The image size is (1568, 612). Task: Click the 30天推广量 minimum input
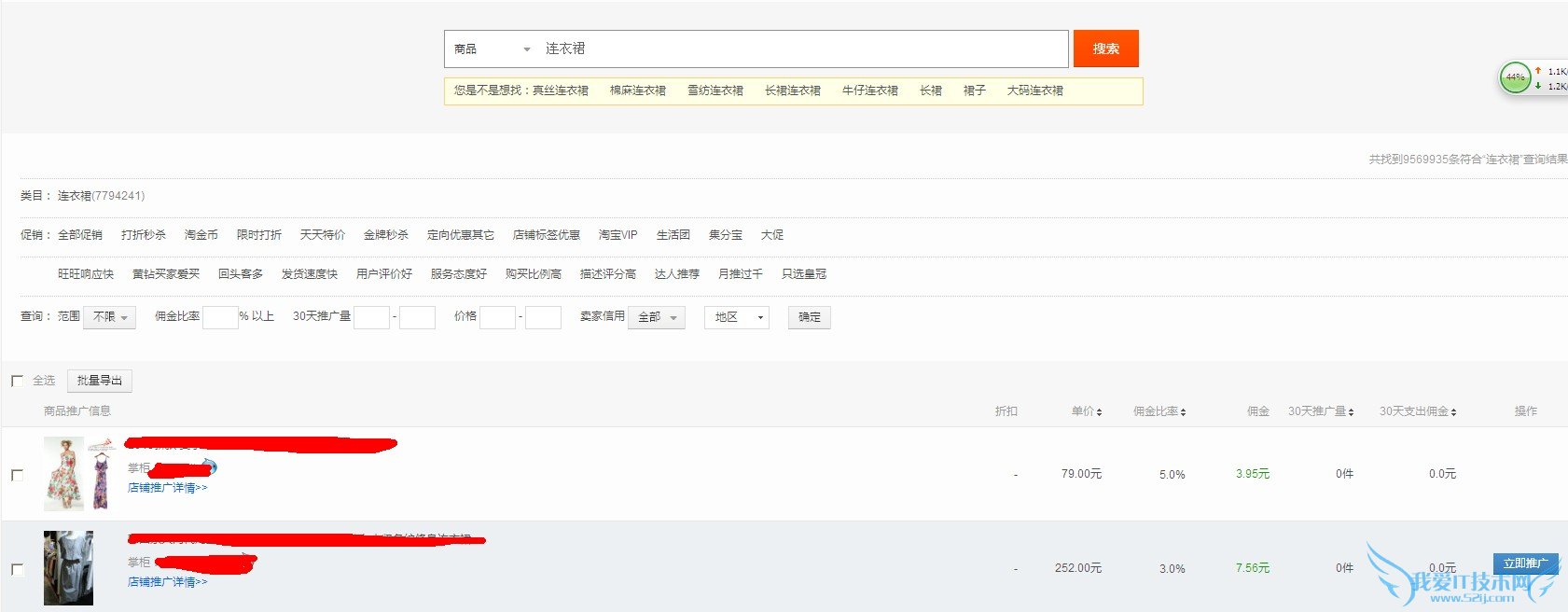click(x=371, y=317)
